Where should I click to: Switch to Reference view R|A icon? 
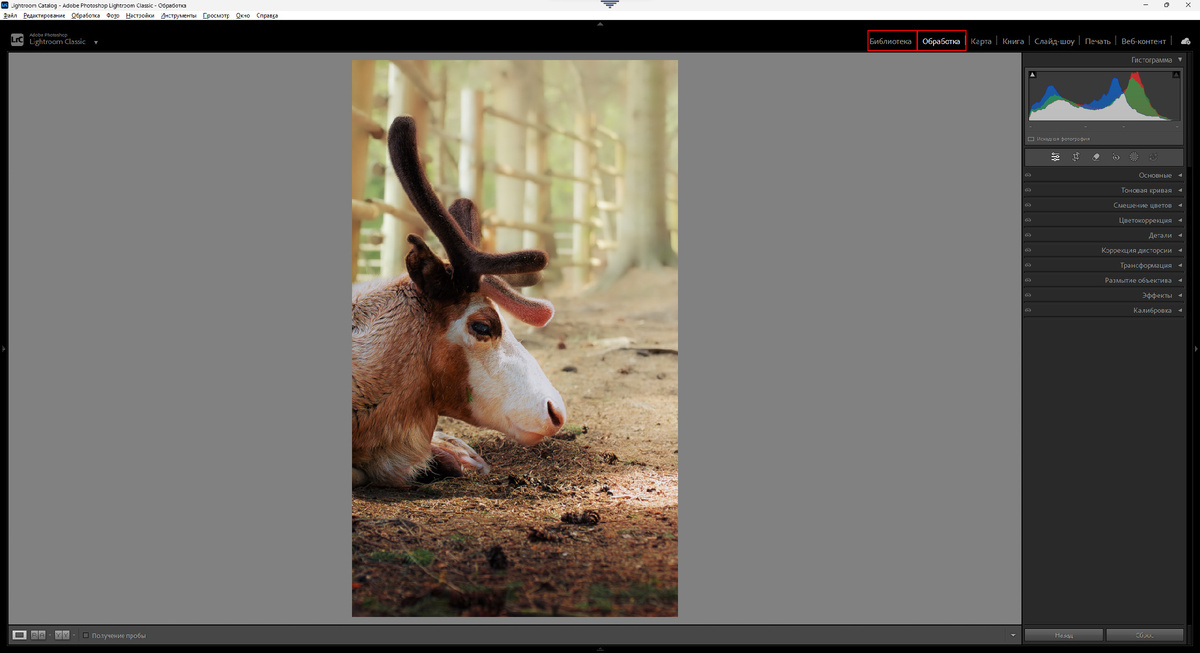tap(39, 635)
